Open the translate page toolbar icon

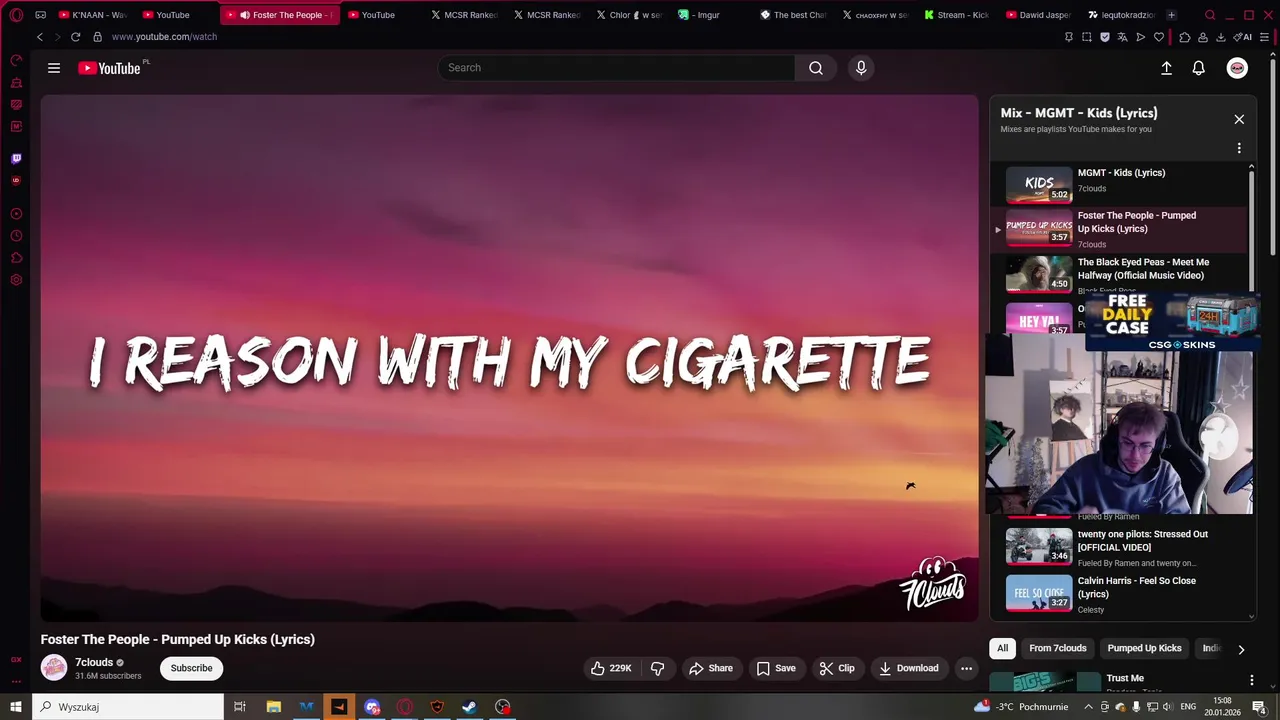click(x=1122, y=37)
